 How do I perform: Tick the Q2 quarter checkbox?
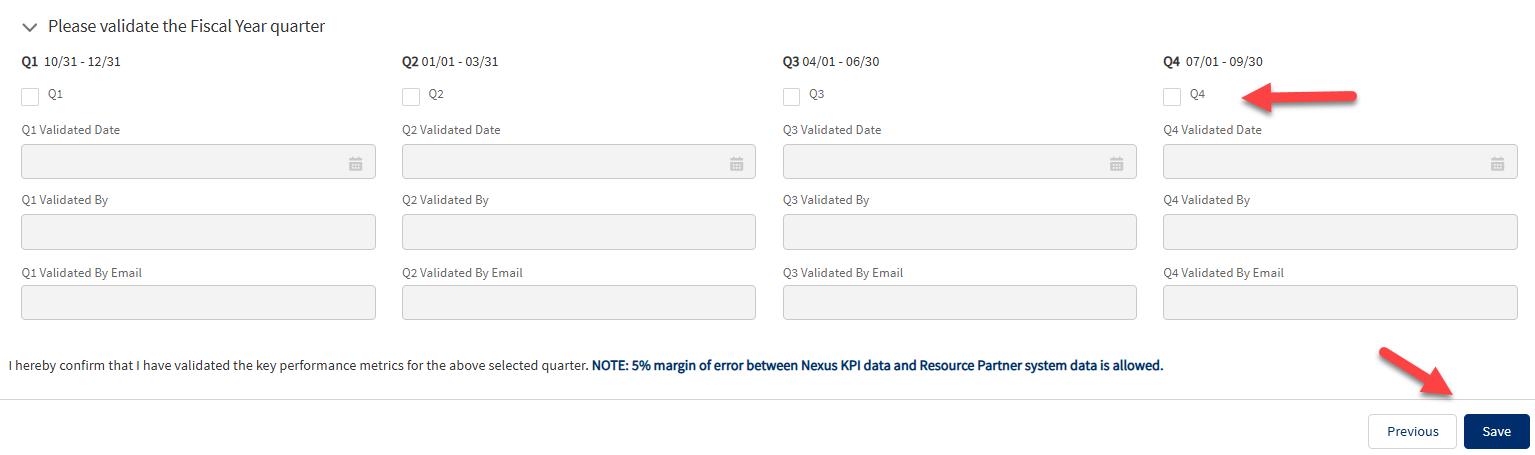click(x=411, y=96)
